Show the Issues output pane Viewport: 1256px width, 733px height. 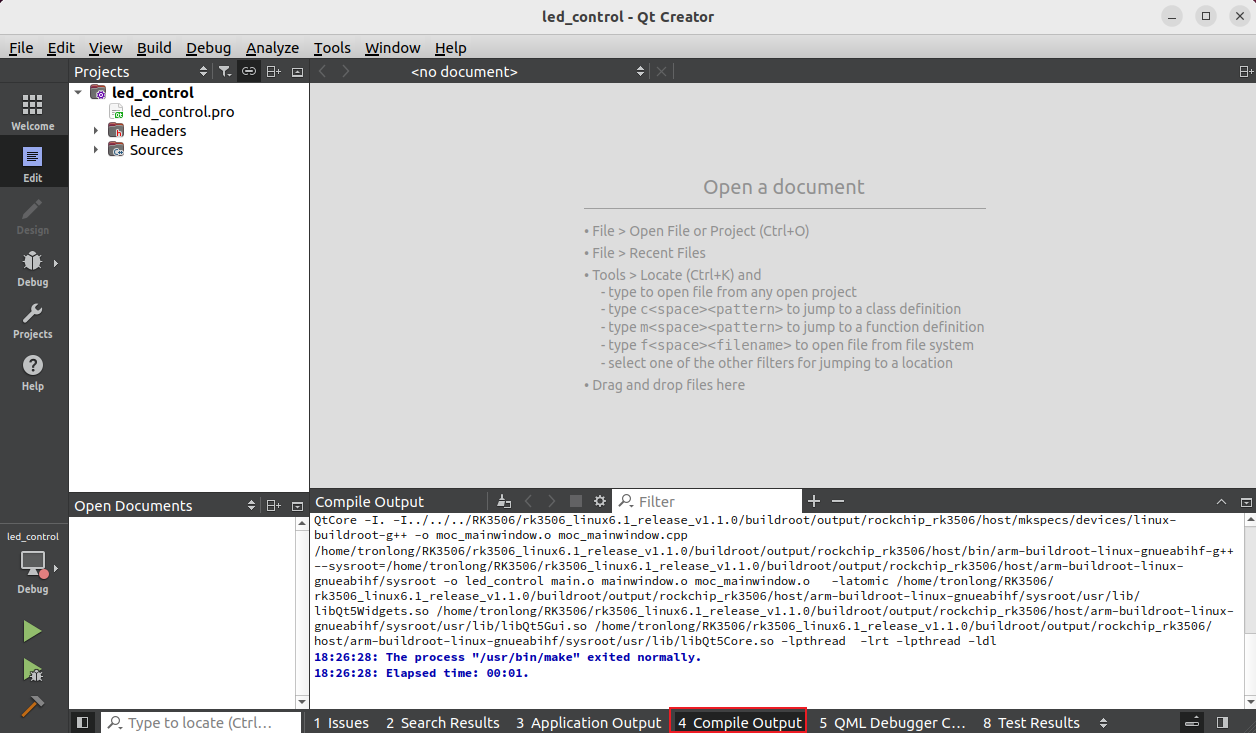[x=341, y=722]
